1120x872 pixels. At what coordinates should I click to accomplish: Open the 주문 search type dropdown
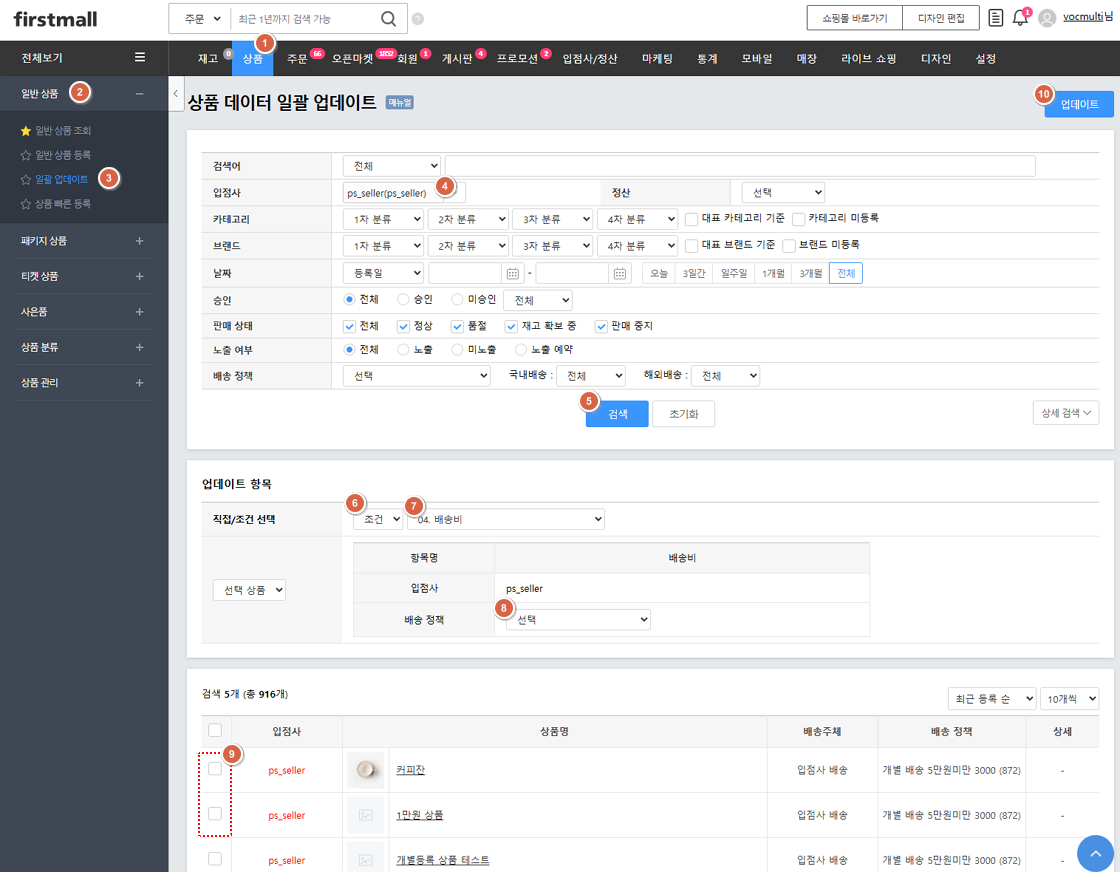tap(201, 19)
